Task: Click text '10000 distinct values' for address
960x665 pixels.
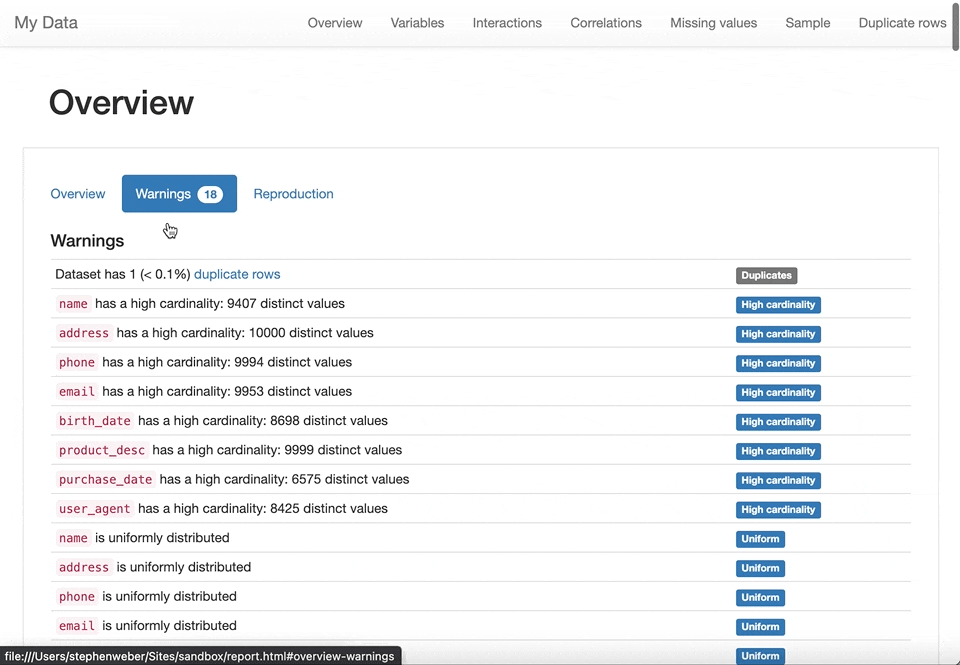Action: 311,333
